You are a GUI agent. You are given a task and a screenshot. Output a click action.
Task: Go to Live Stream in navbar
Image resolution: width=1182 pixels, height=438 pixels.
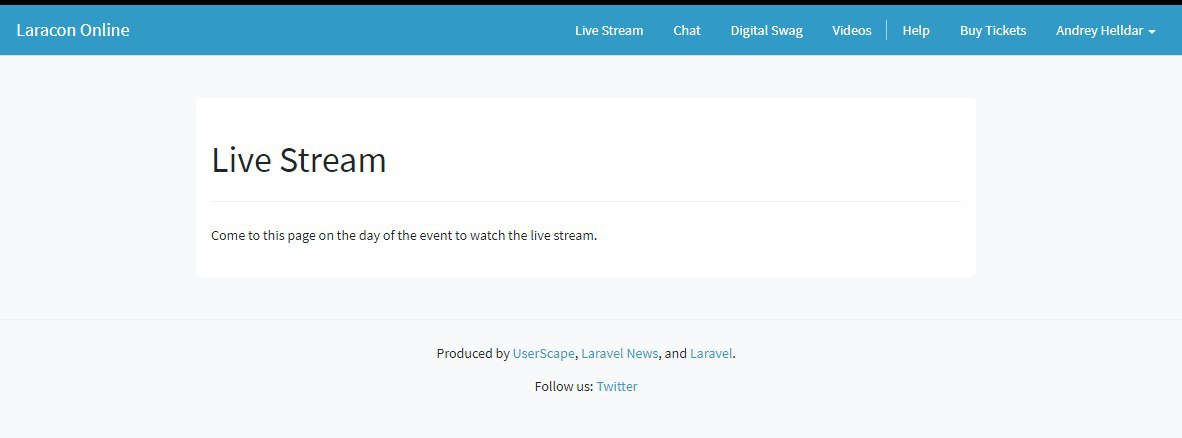[609, 31]
